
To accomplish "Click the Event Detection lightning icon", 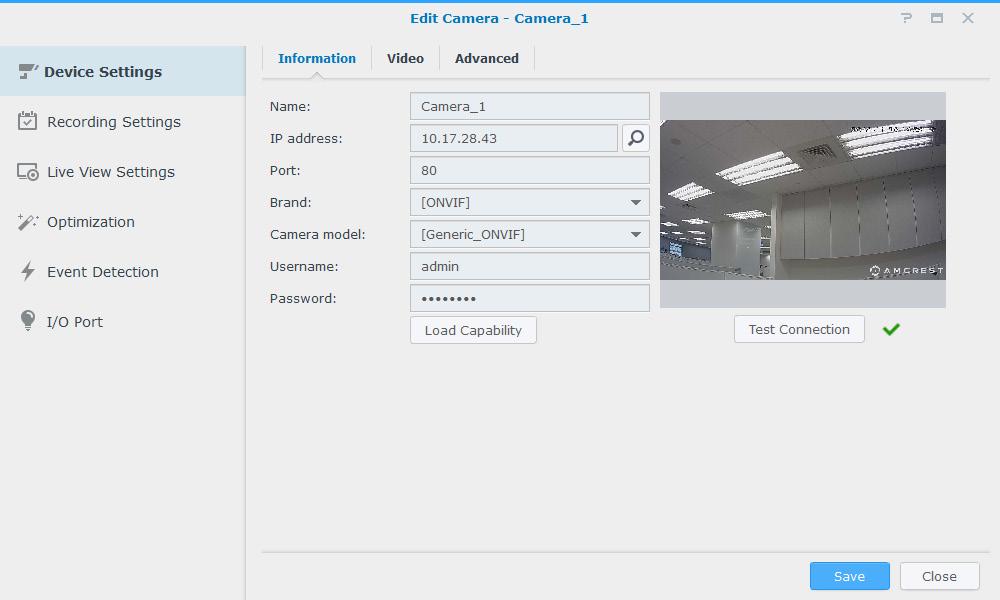I will click(27, 272).
